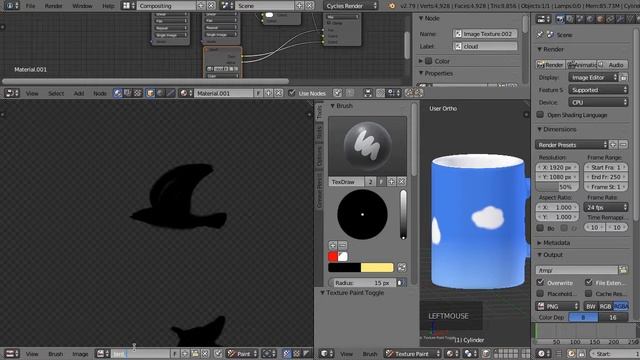This screenshot has width=640, height=360.
Task: Toggle radius pressure sensitivity button
Action: (x=401, y=282)
